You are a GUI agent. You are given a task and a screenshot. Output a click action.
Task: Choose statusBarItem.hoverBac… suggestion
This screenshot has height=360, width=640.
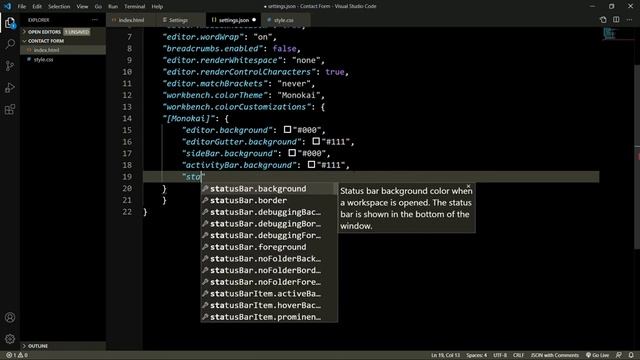click(269, 305)
